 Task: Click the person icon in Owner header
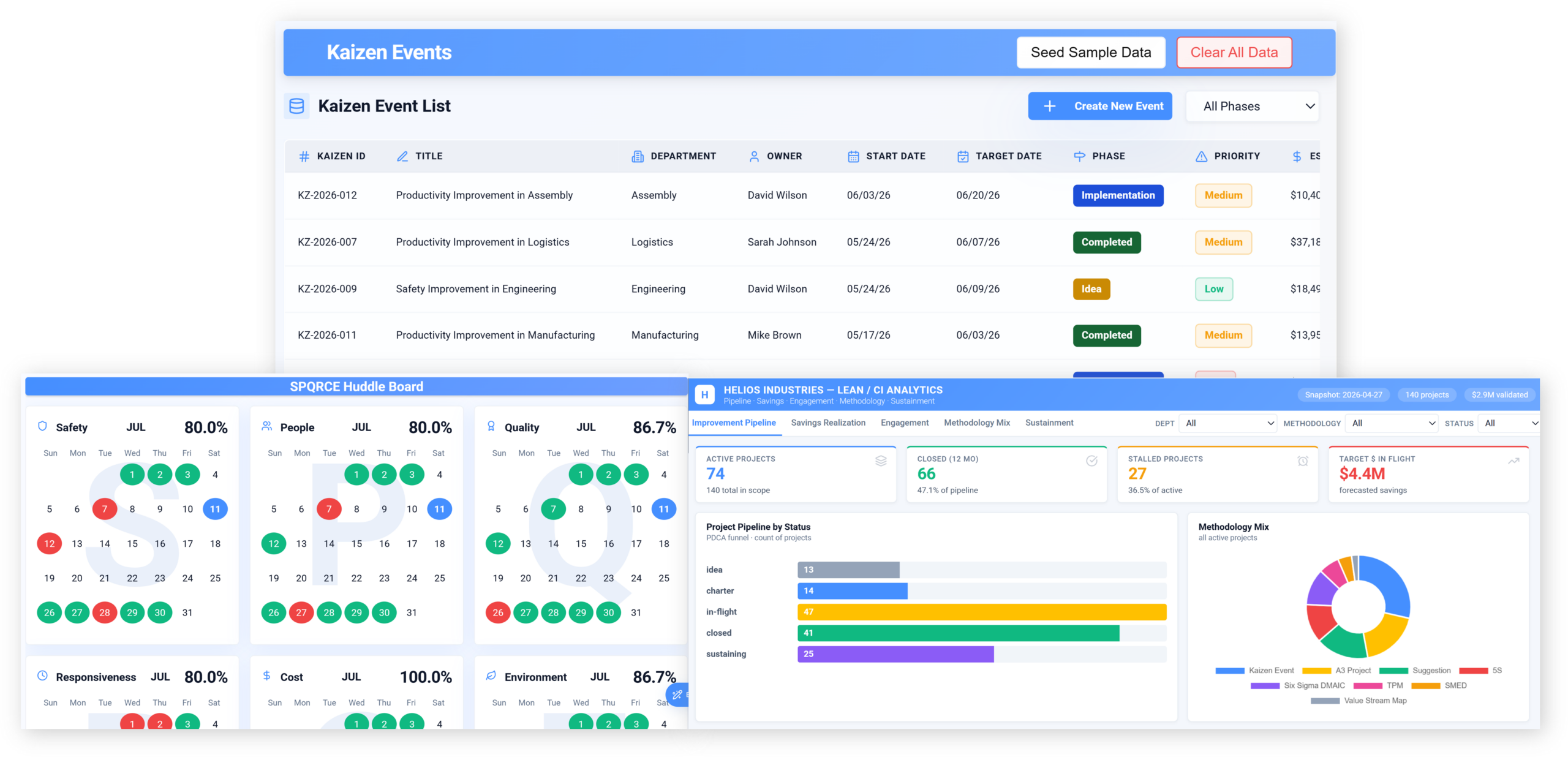coord(754,156)
